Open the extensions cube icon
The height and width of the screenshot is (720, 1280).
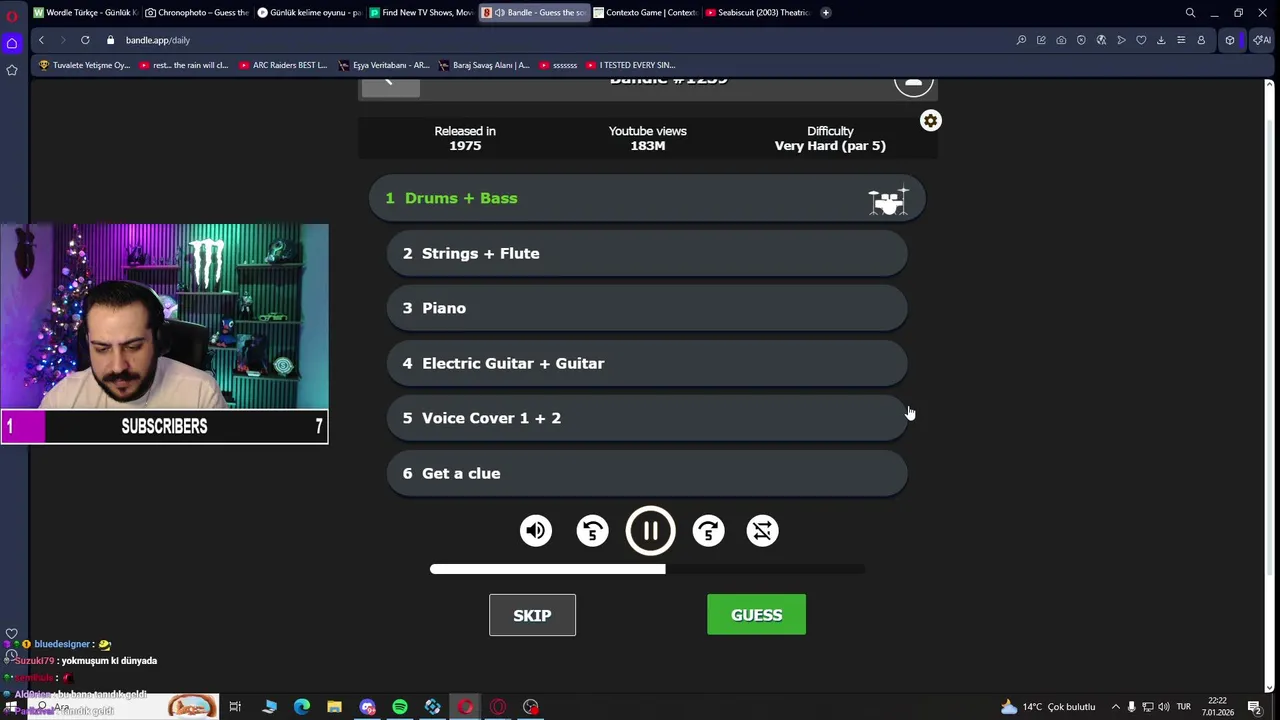[1230, 40]
